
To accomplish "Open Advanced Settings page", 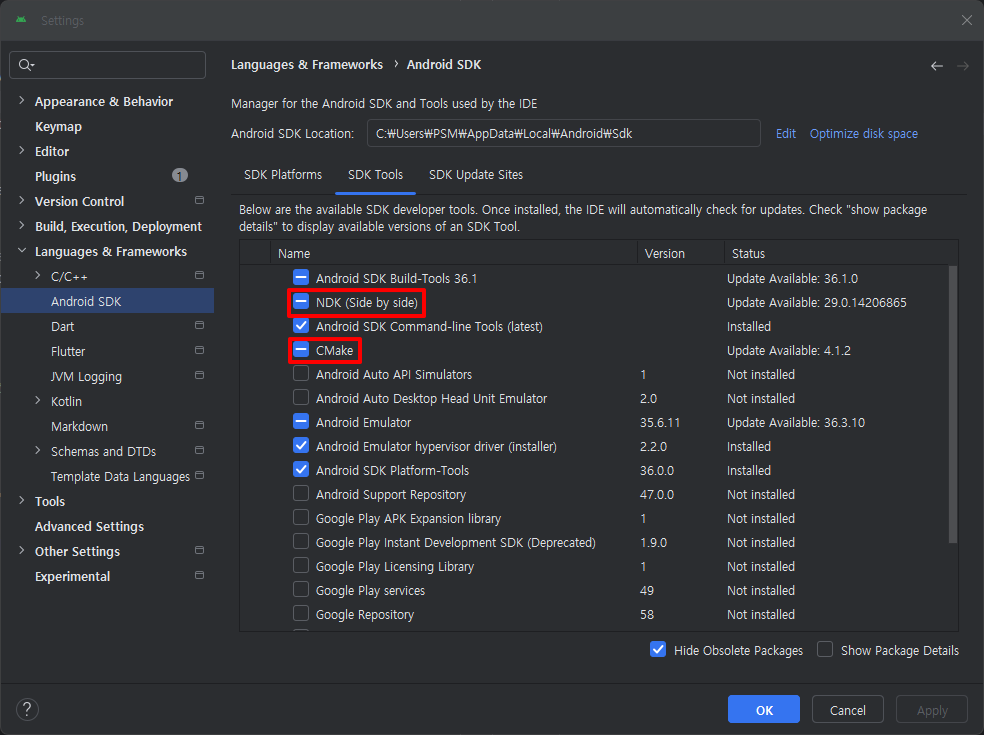I will click(x=89, y=527).
